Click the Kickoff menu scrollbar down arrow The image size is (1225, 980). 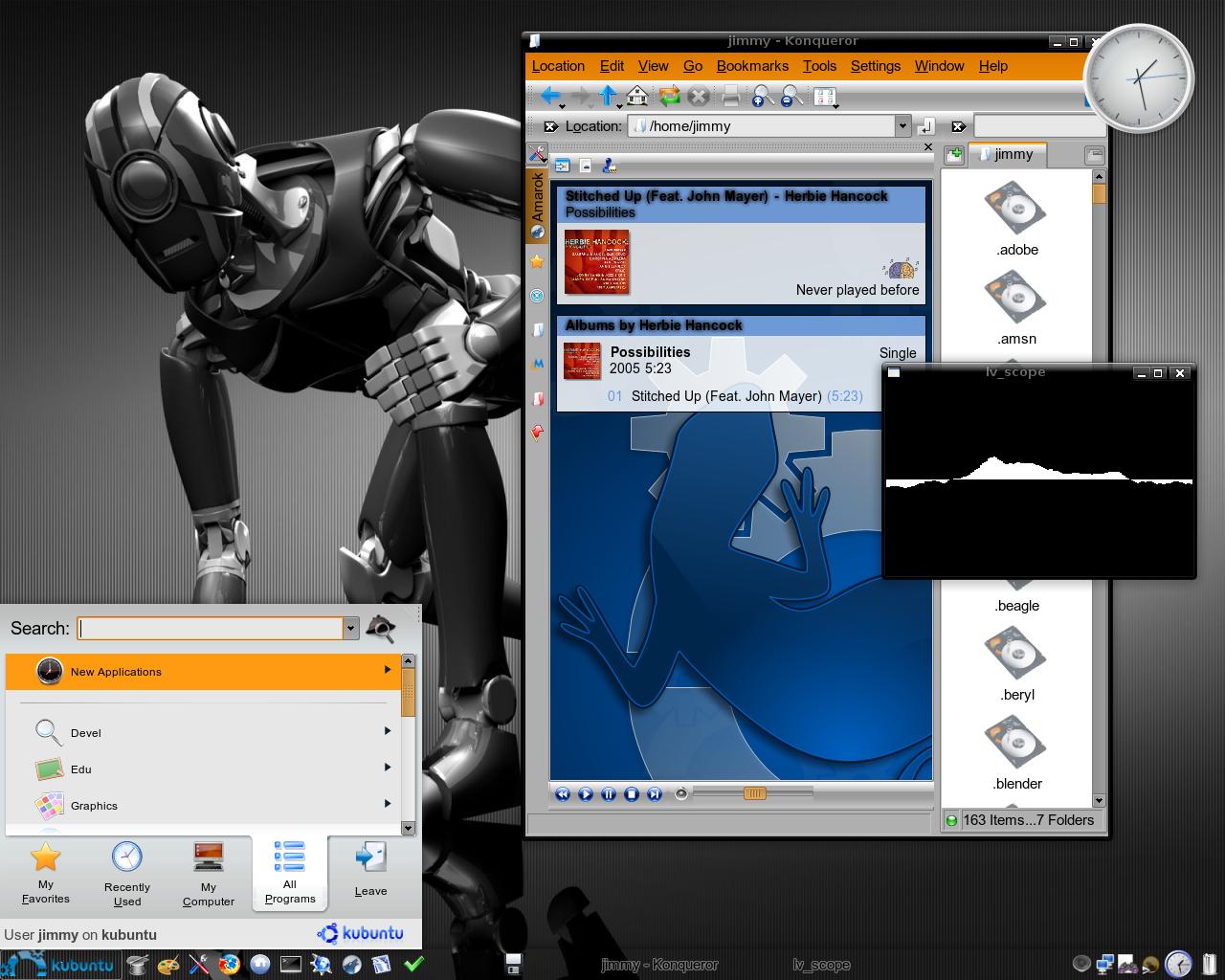point(409,828)
